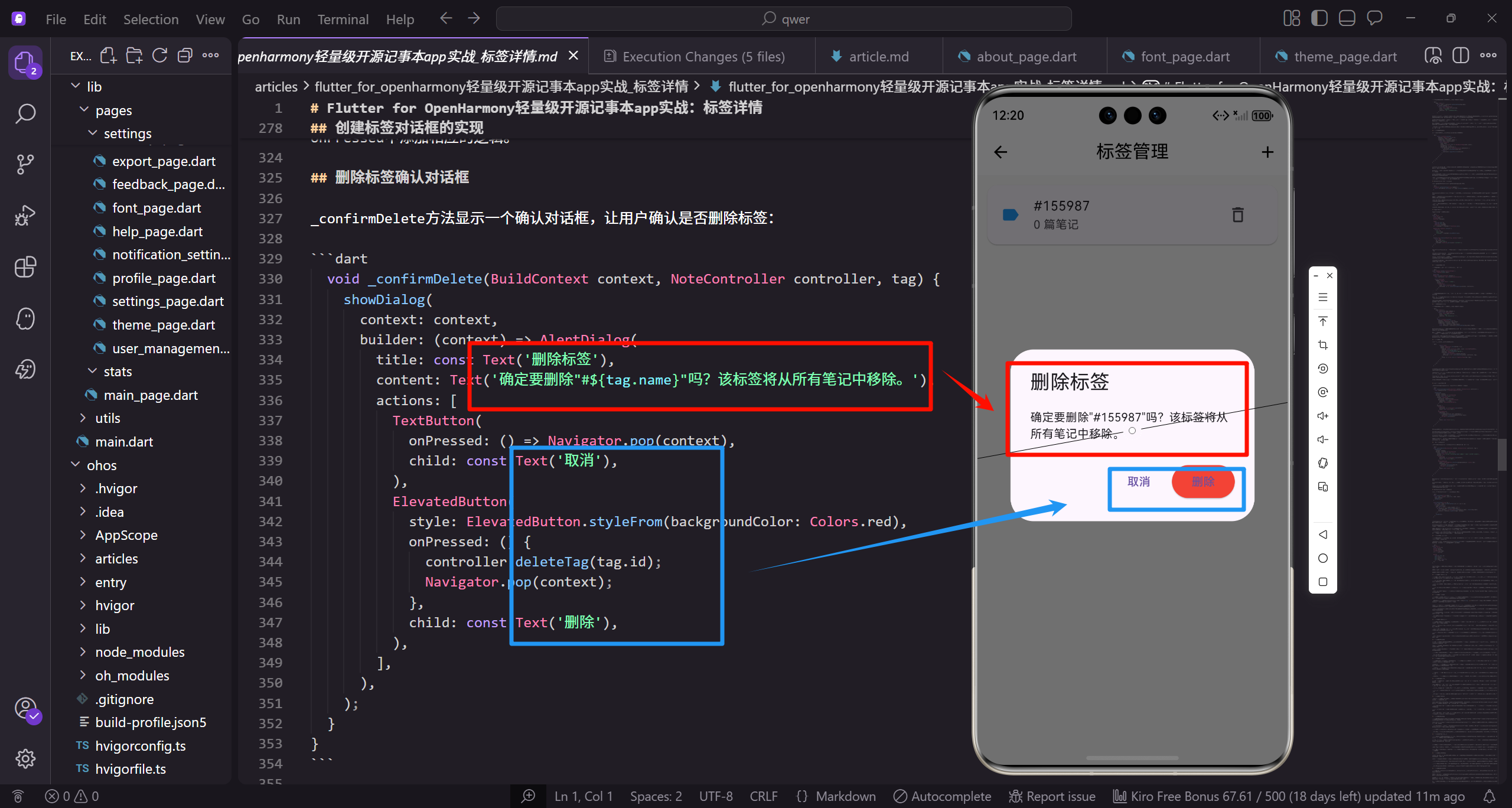Switch to article.md tab
This screenshot has width=1512, height=808.
(879, 57)
